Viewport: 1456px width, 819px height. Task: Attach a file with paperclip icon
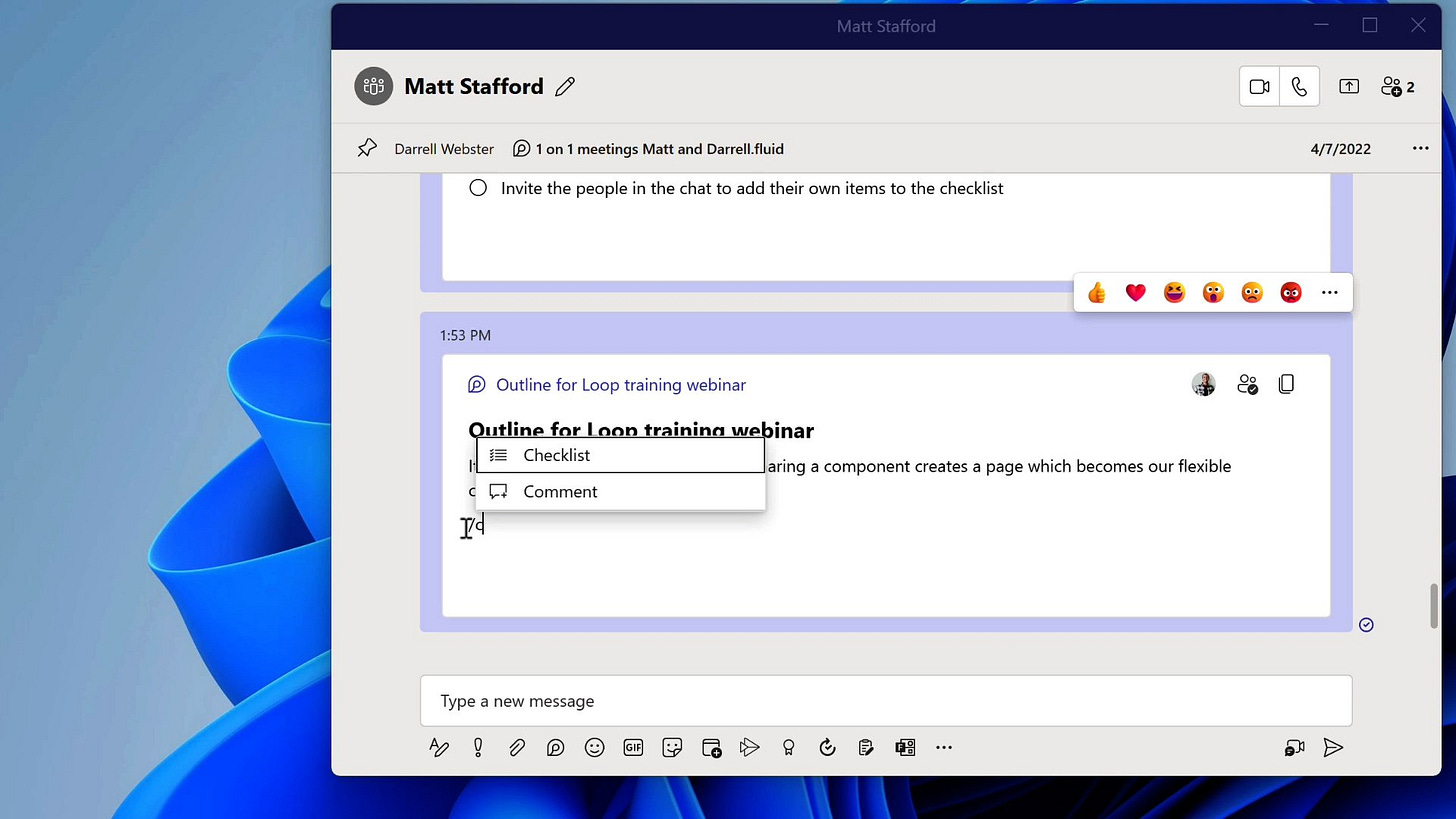517,747
